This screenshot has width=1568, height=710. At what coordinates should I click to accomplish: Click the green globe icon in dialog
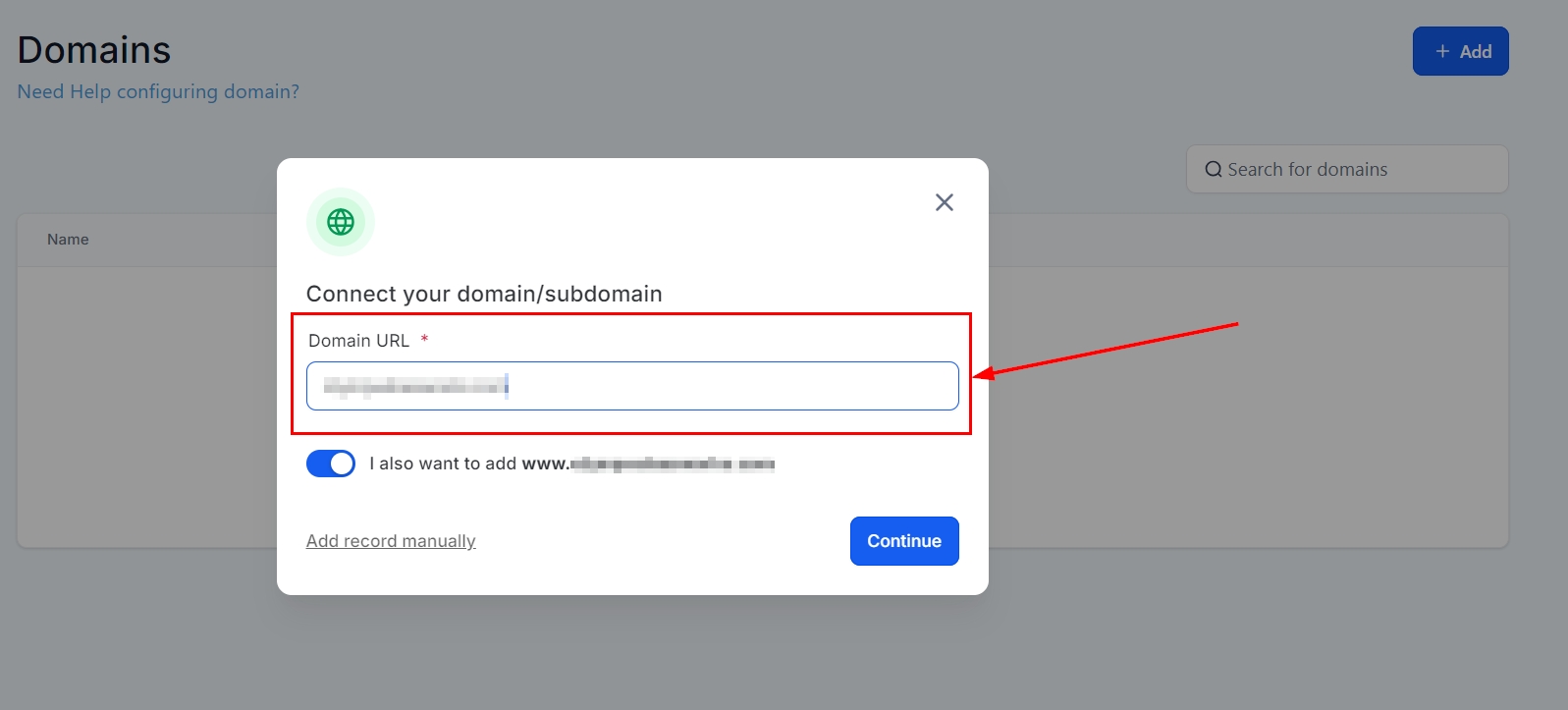click(x=341, y=222)
